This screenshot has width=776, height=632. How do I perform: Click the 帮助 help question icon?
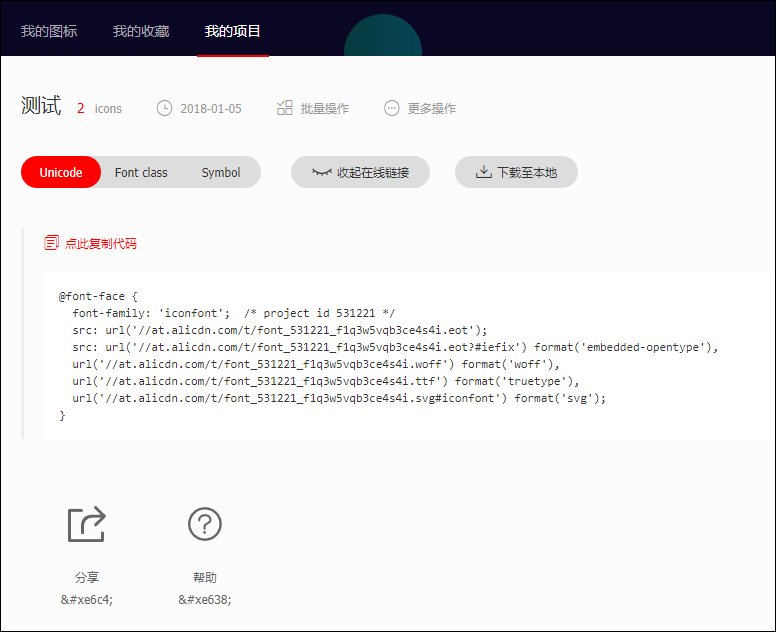pos(204,524)
